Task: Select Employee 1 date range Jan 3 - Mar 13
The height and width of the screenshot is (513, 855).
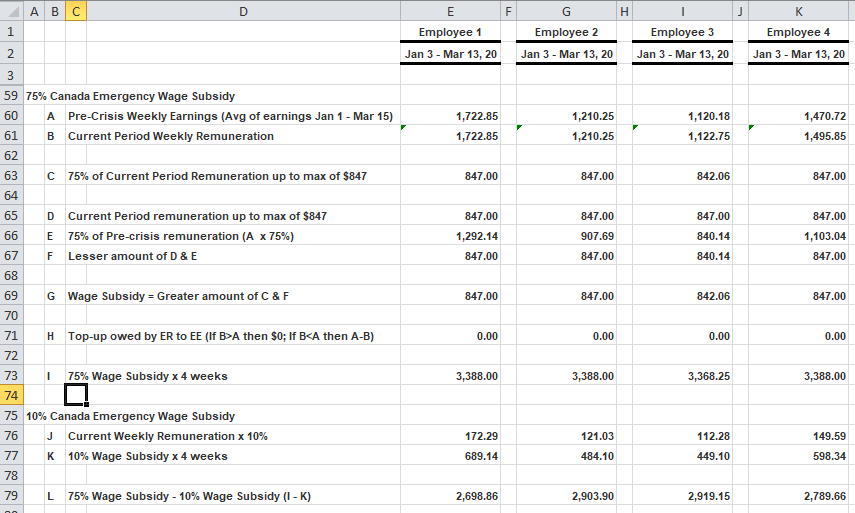Action: [450, 54]
